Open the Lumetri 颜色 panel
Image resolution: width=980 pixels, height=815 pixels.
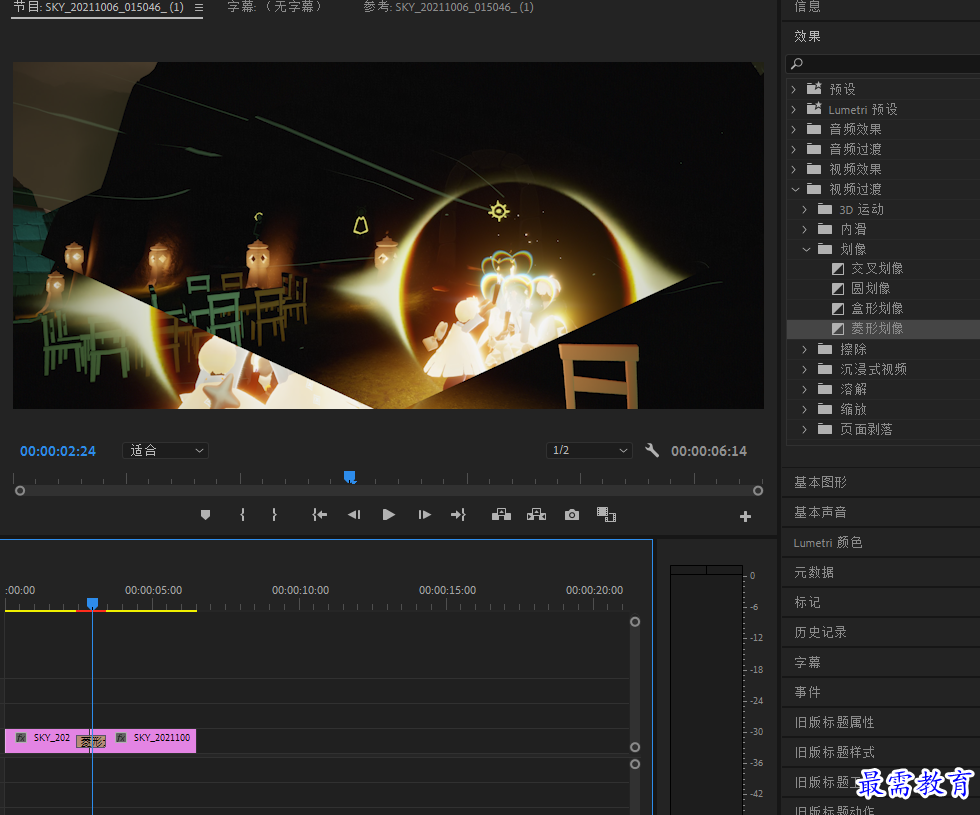click(x=828, y=542)
